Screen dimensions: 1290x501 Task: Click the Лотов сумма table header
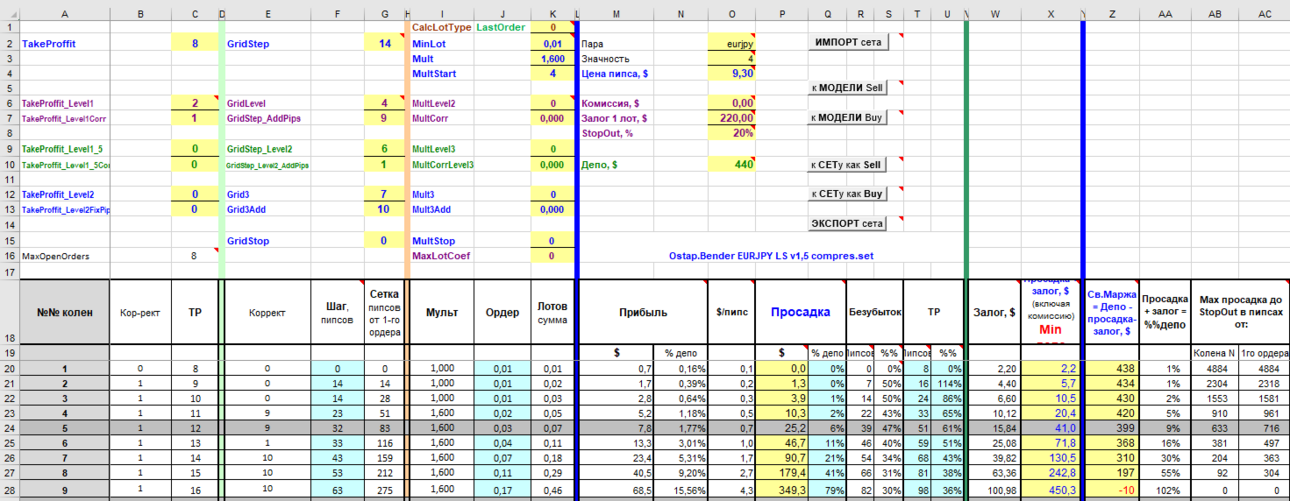click(552, 312)
